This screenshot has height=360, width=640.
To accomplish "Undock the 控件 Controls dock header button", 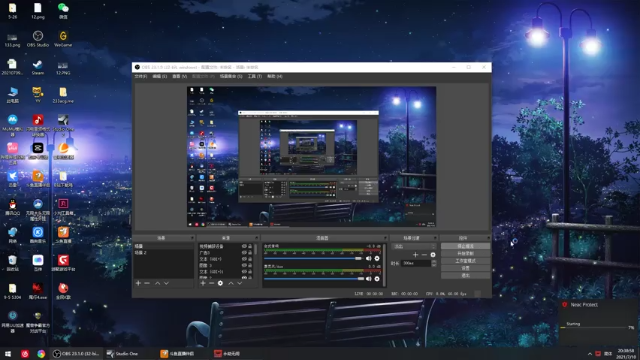I will (x=488, y=238).
